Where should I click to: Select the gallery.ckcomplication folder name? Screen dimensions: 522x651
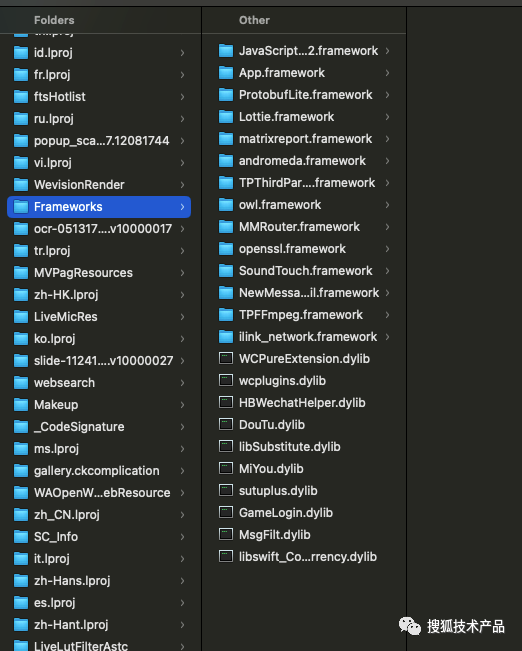pos(97,471)
